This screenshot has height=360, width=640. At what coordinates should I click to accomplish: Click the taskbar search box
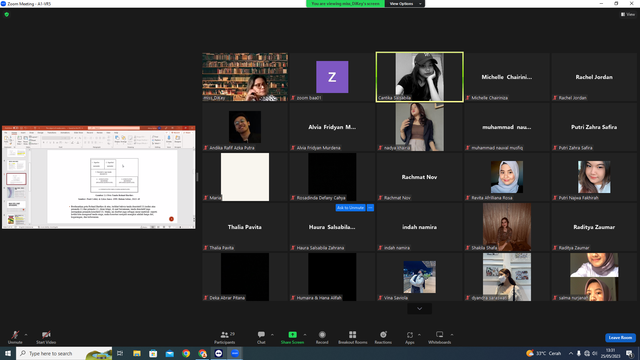(64, 353)
